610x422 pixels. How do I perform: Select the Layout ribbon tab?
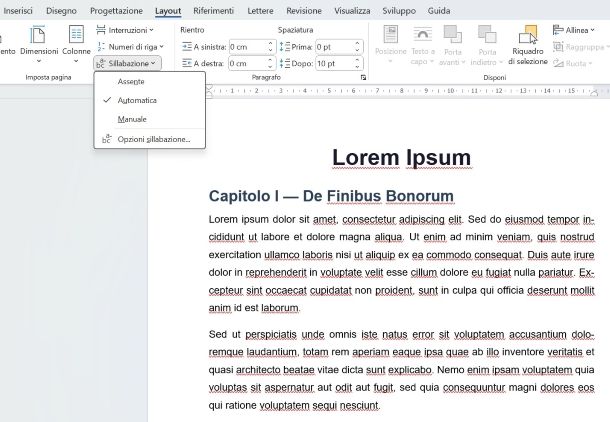(x=168, y=11)
